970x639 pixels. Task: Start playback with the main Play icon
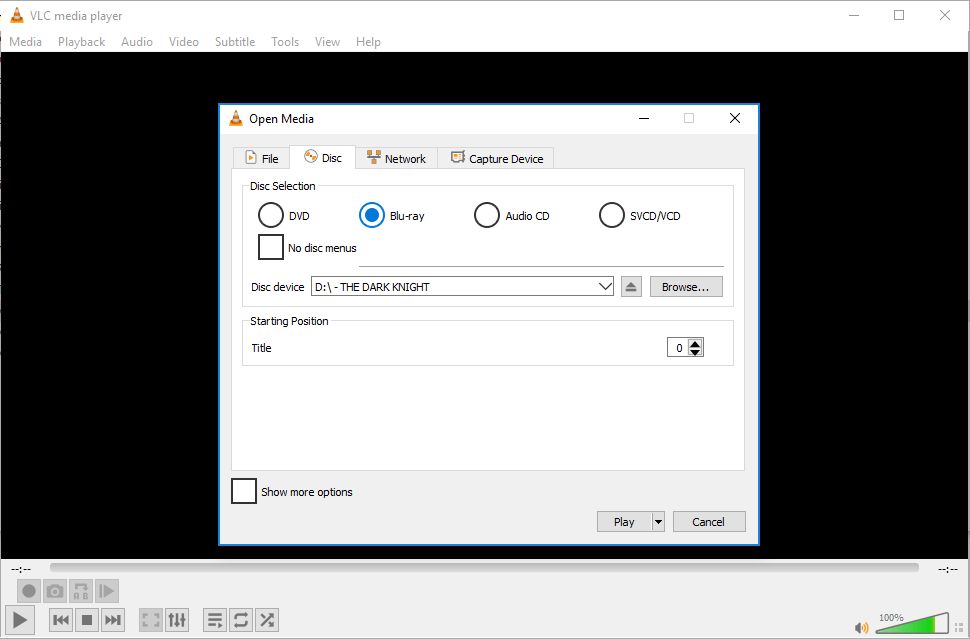(20, 620)
